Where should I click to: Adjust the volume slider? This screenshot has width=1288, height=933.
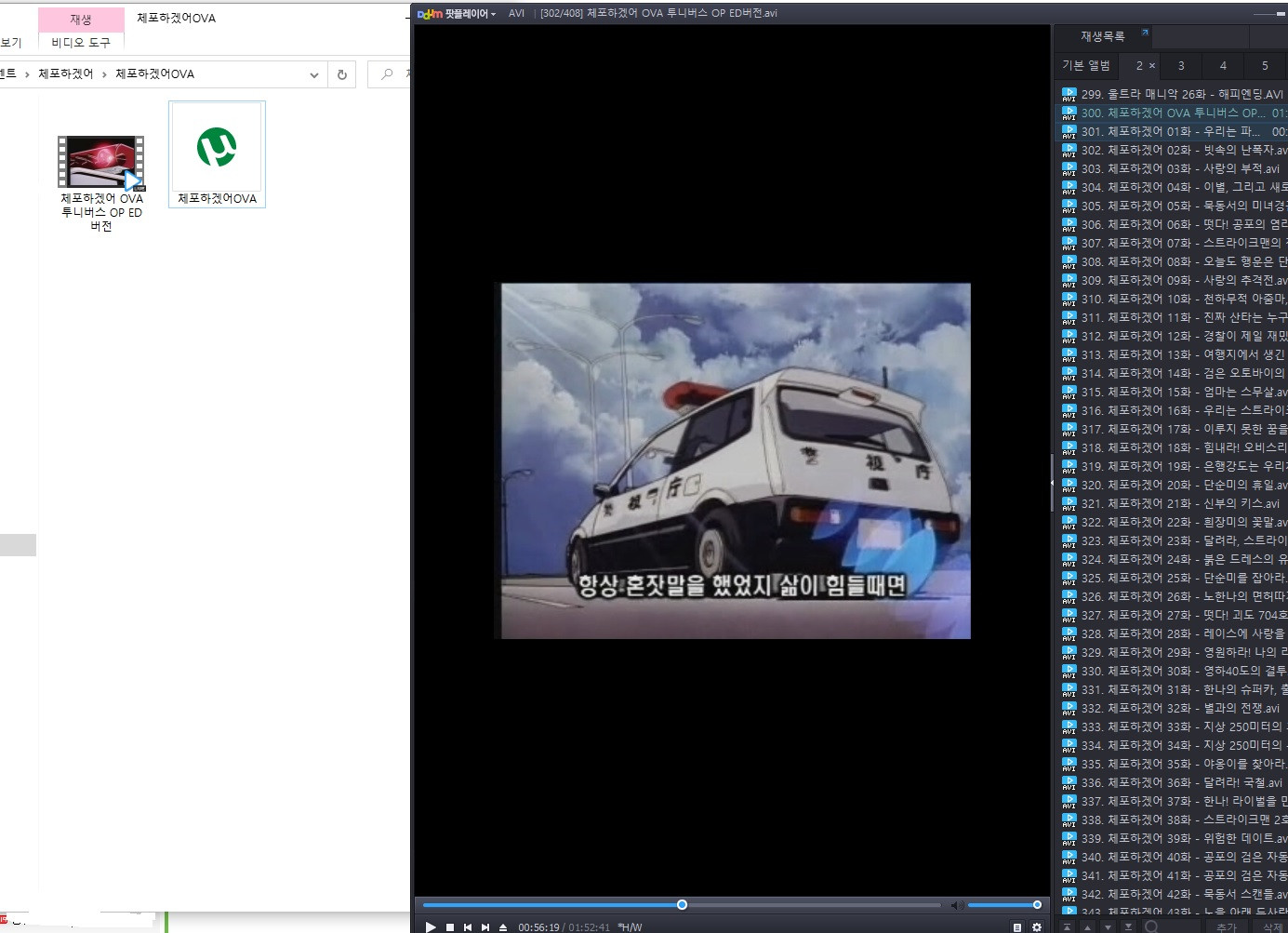click(1004, 904)
